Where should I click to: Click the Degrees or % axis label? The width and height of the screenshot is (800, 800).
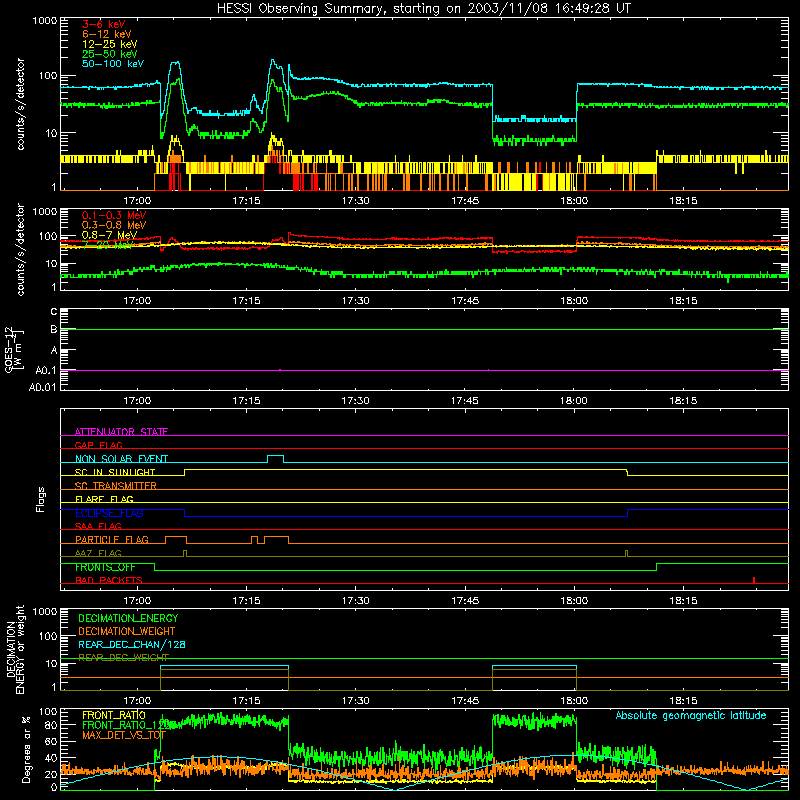[x=26, y=749]
